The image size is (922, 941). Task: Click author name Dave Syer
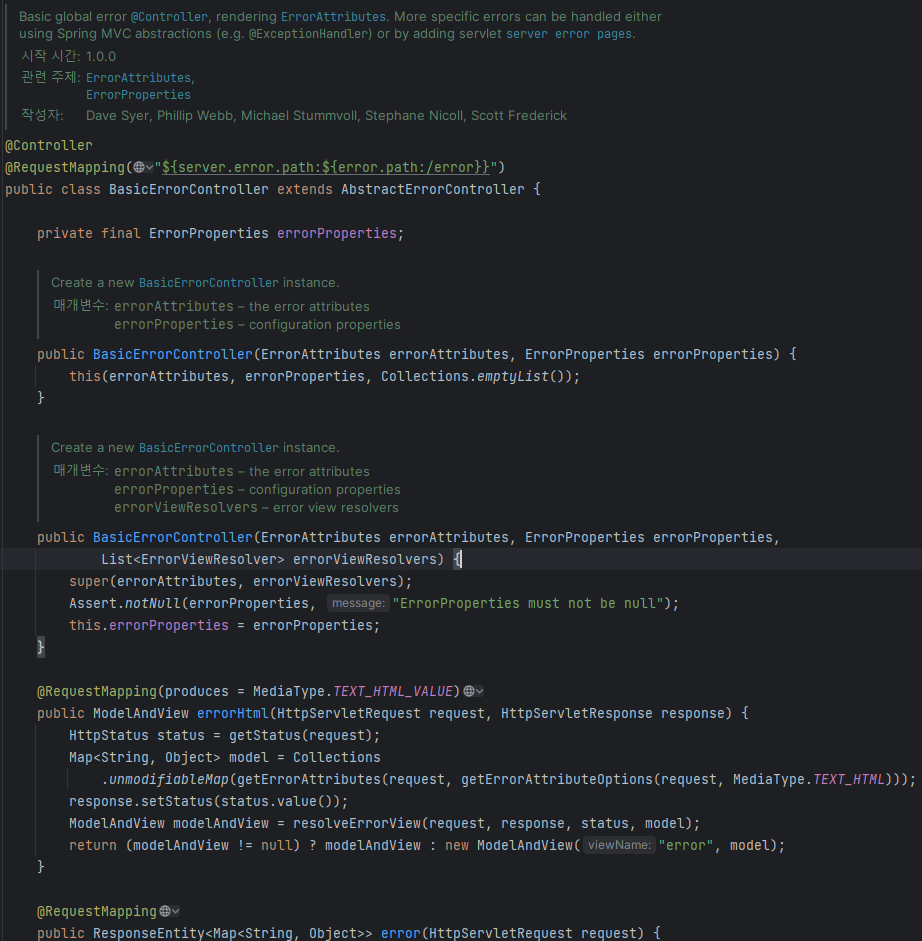pyautogui.click(x=117, y=115)
